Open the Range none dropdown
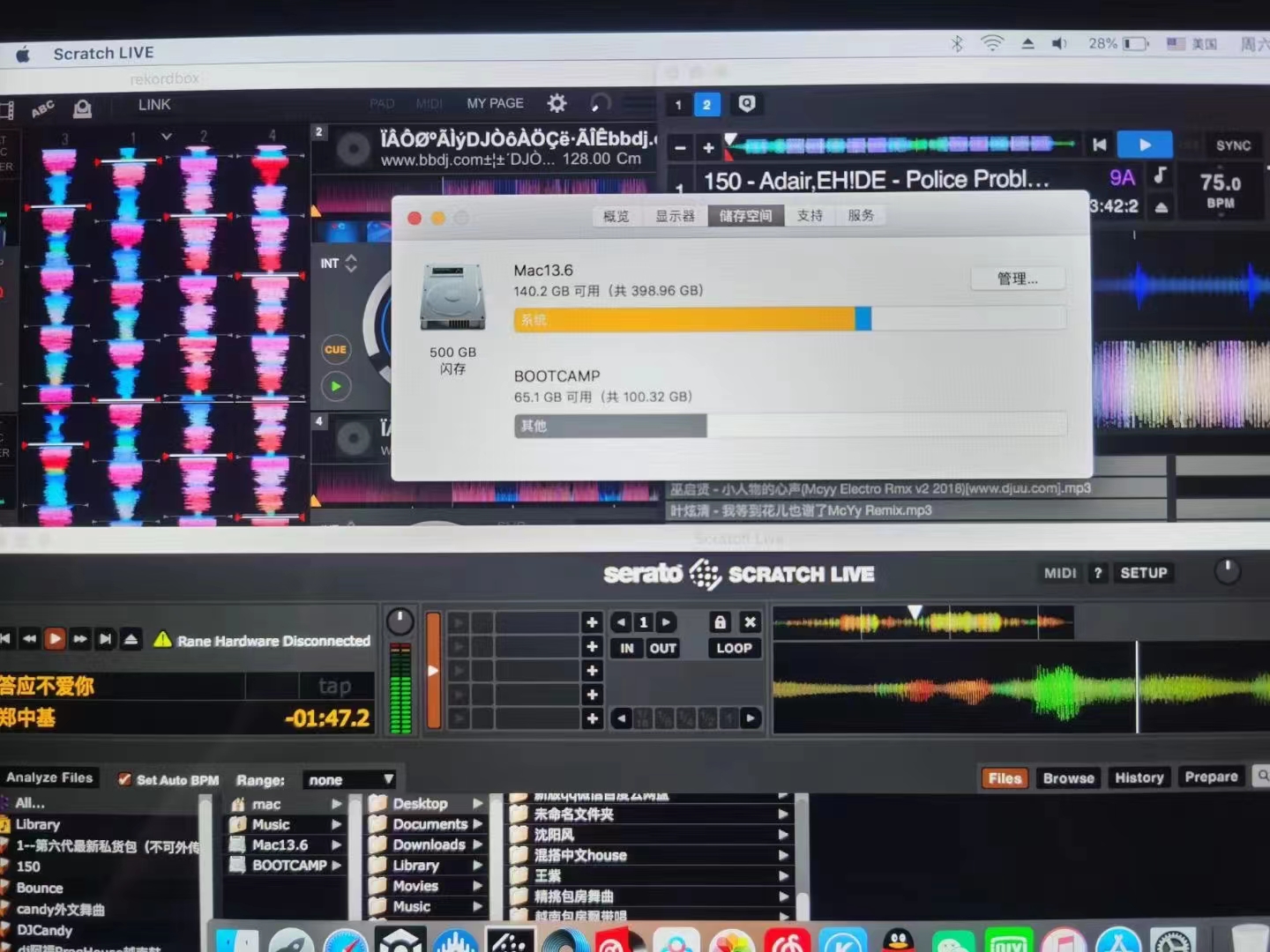Image resolution: width=1270 pixels, height=952 pixels. tap(349, 780)
